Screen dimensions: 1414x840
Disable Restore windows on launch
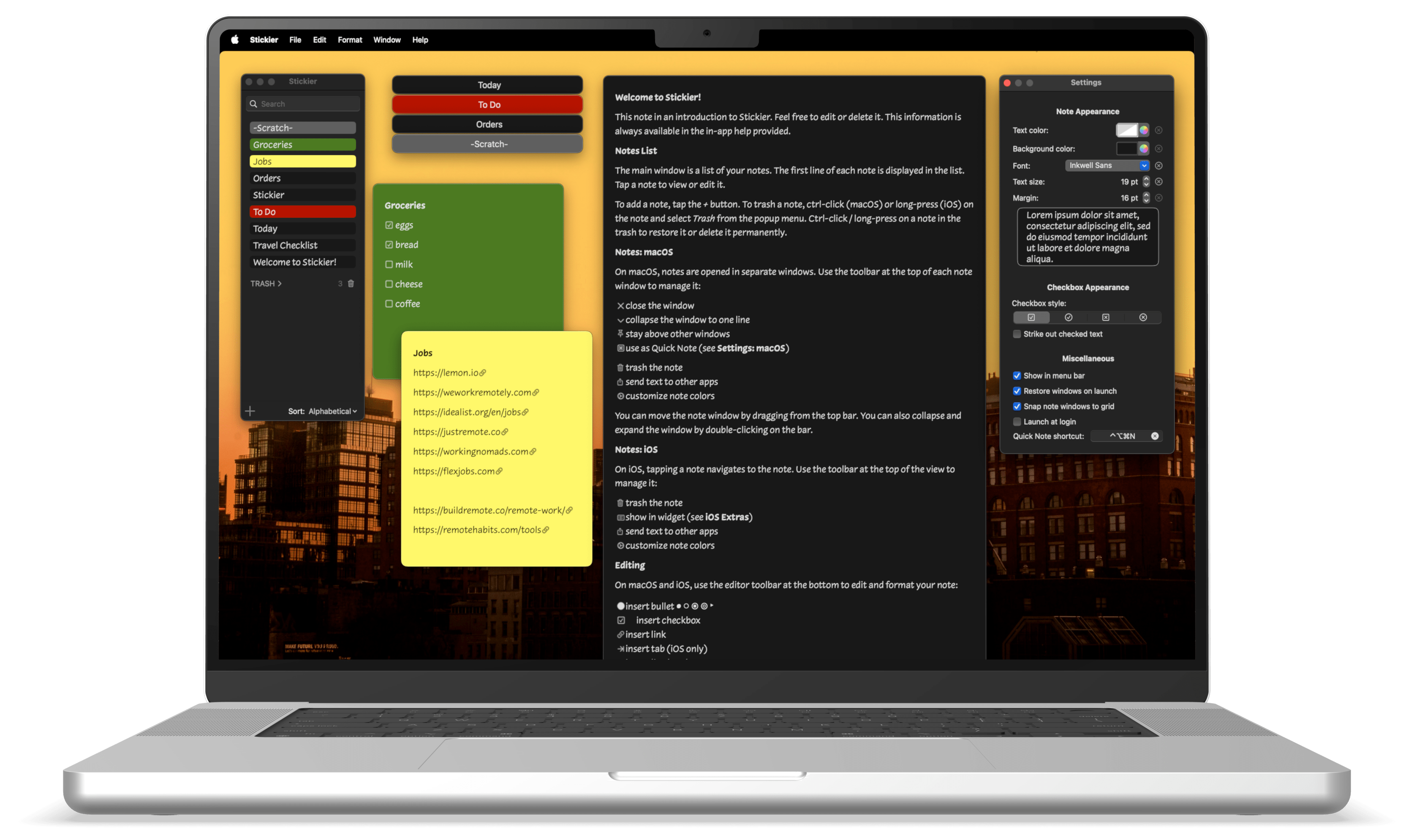tap(1017, 391)
